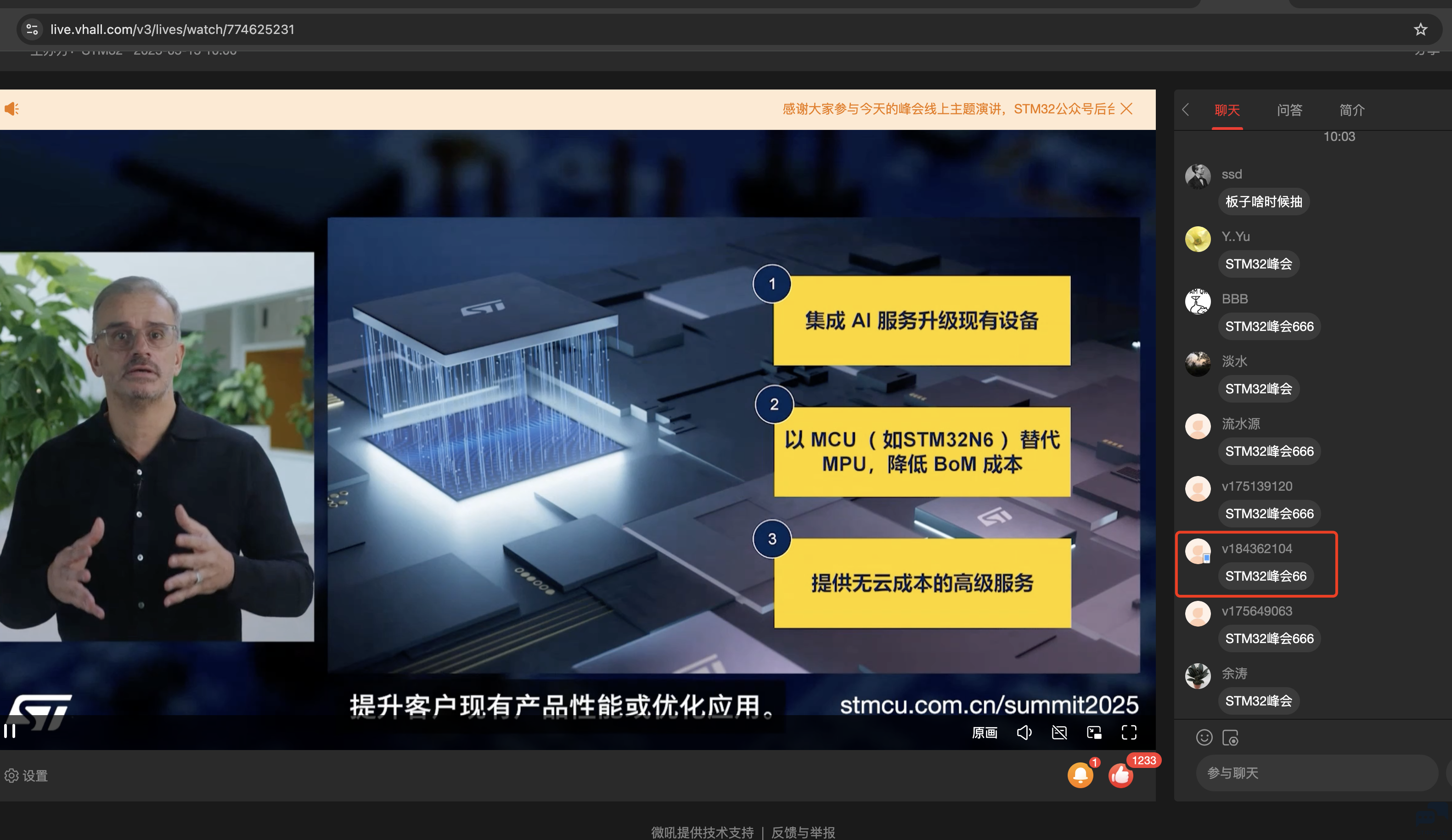The width and height of the screenshot is (1452, 840).
Task: Select the username ssd in chat
Action: (1231, 174)
